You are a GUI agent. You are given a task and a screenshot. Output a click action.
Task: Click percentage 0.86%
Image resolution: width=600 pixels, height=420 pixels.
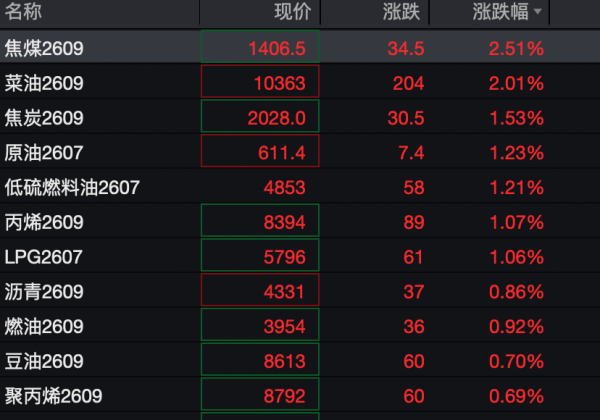click(516, 292)
